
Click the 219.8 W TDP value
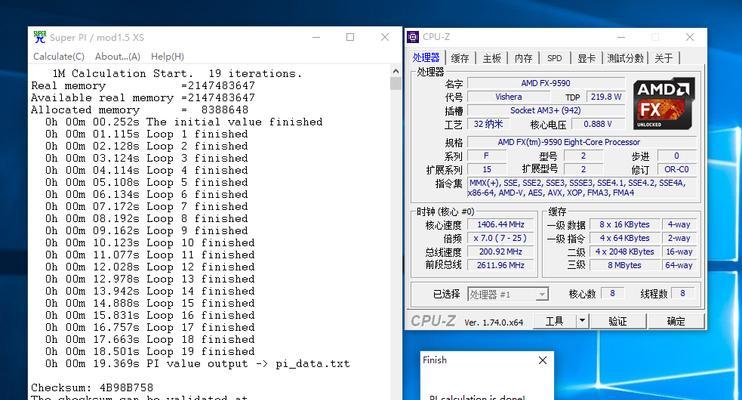606,97
